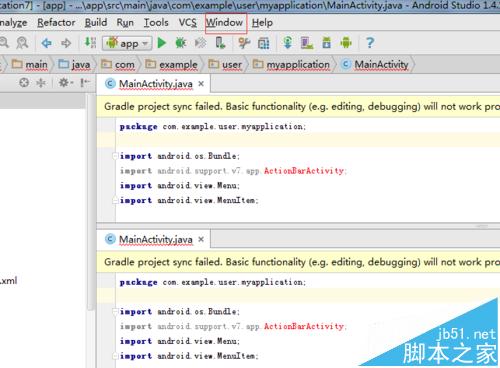Viewport: 500px width, 368px height.
Task: Select the com package breadcrumb
Action: 118,64
